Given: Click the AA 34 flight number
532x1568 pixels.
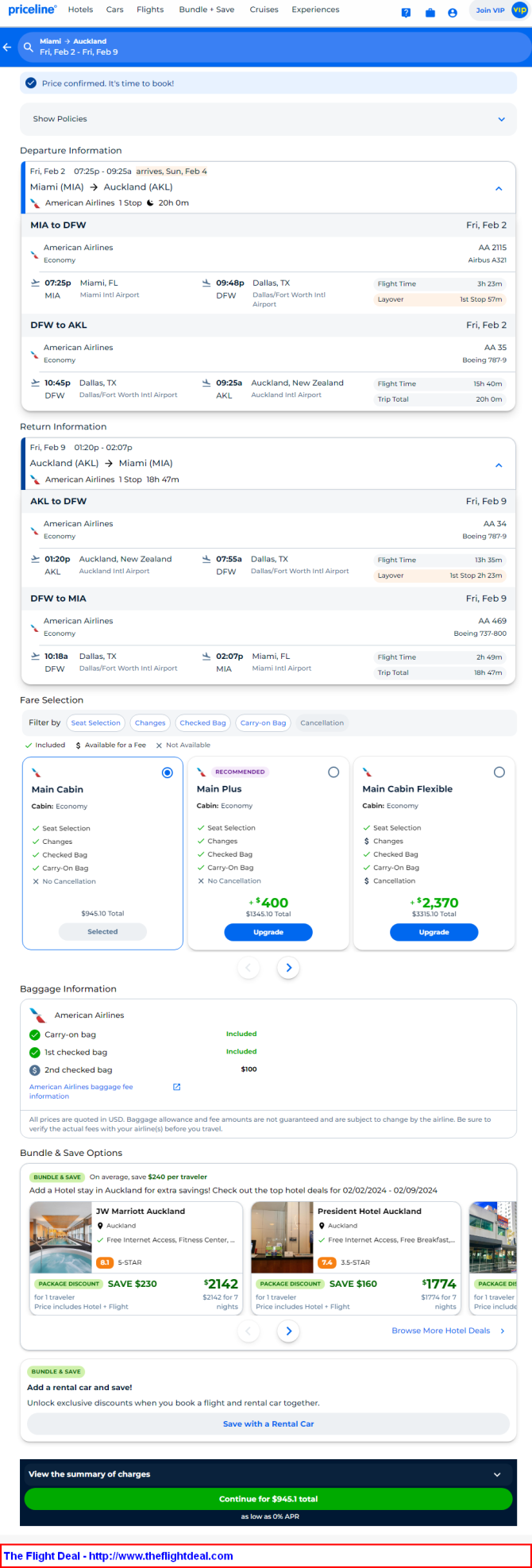Looking at the screenshot, I should tap(495, 524).
